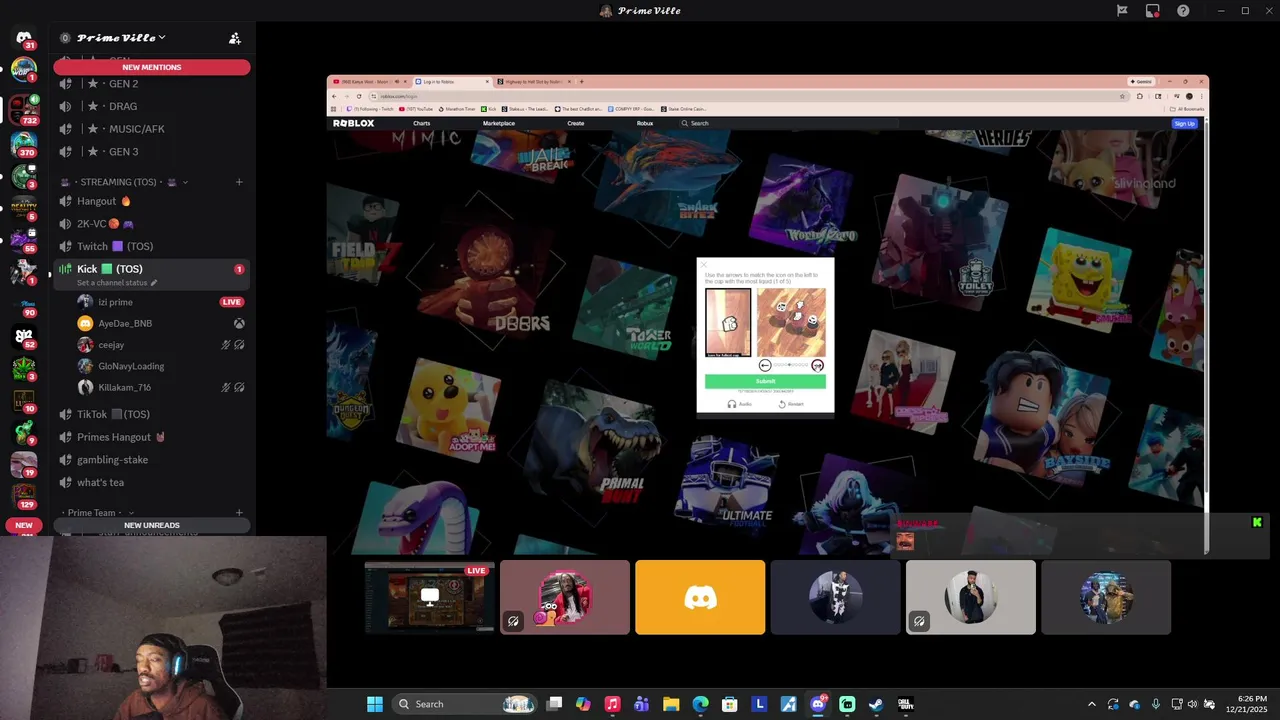Image resolution: width=1280 pixels, height=720 pixels.
Task: Open Discord from Windows taskbar
Action: pyautogui.click(x=817, y=704)
